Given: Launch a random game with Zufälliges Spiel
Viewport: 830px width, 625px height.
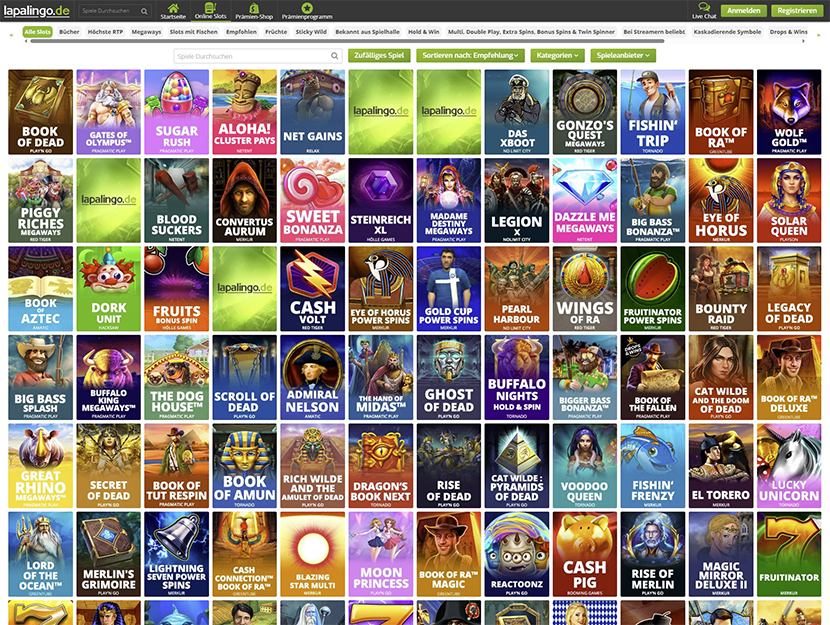Looking at the screenshot, I should click(x=379, y=55).
